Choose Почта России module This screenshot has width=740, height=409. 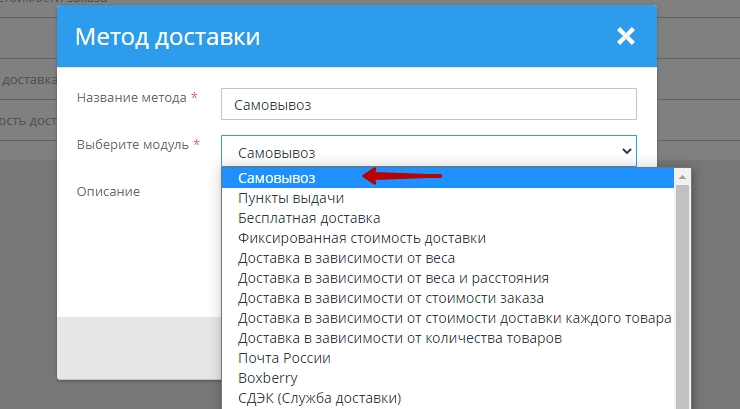point(284,358)
